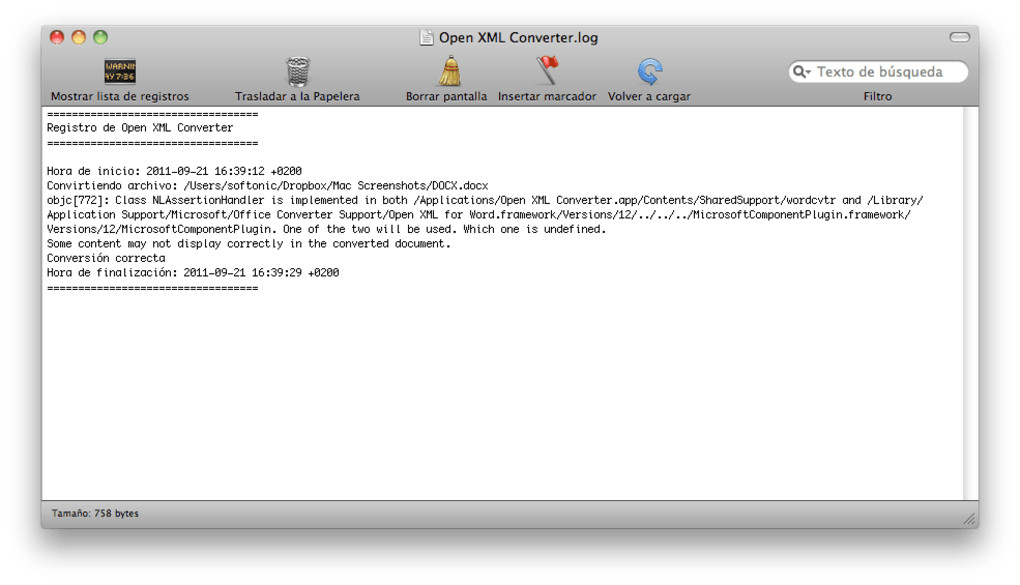The height and width of the screenshot is (585, 1020).
Task: Toggle the toolbar with the pill button
Action: (x=960, y=37)
